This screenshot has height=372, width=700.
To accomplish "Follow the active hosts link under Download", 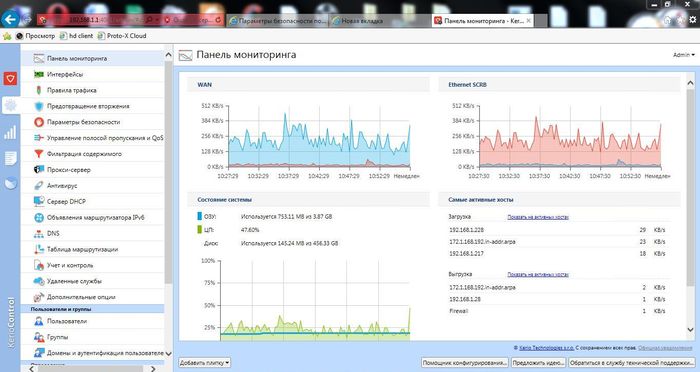I will point(538,217).
